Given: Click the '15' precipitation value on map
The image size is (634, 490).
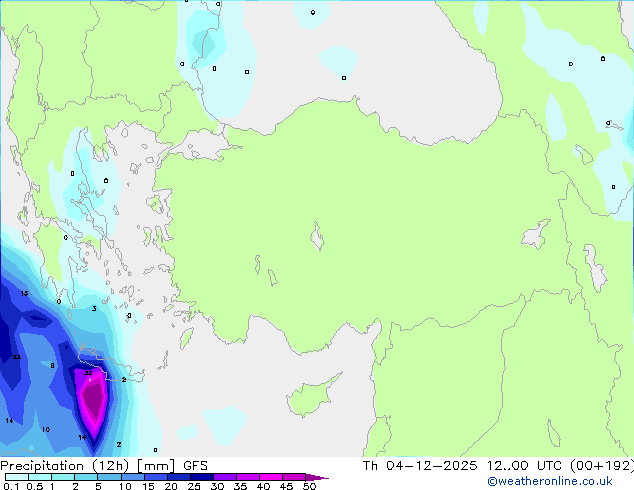Looking at the screenshot, I should coord(25,294).
